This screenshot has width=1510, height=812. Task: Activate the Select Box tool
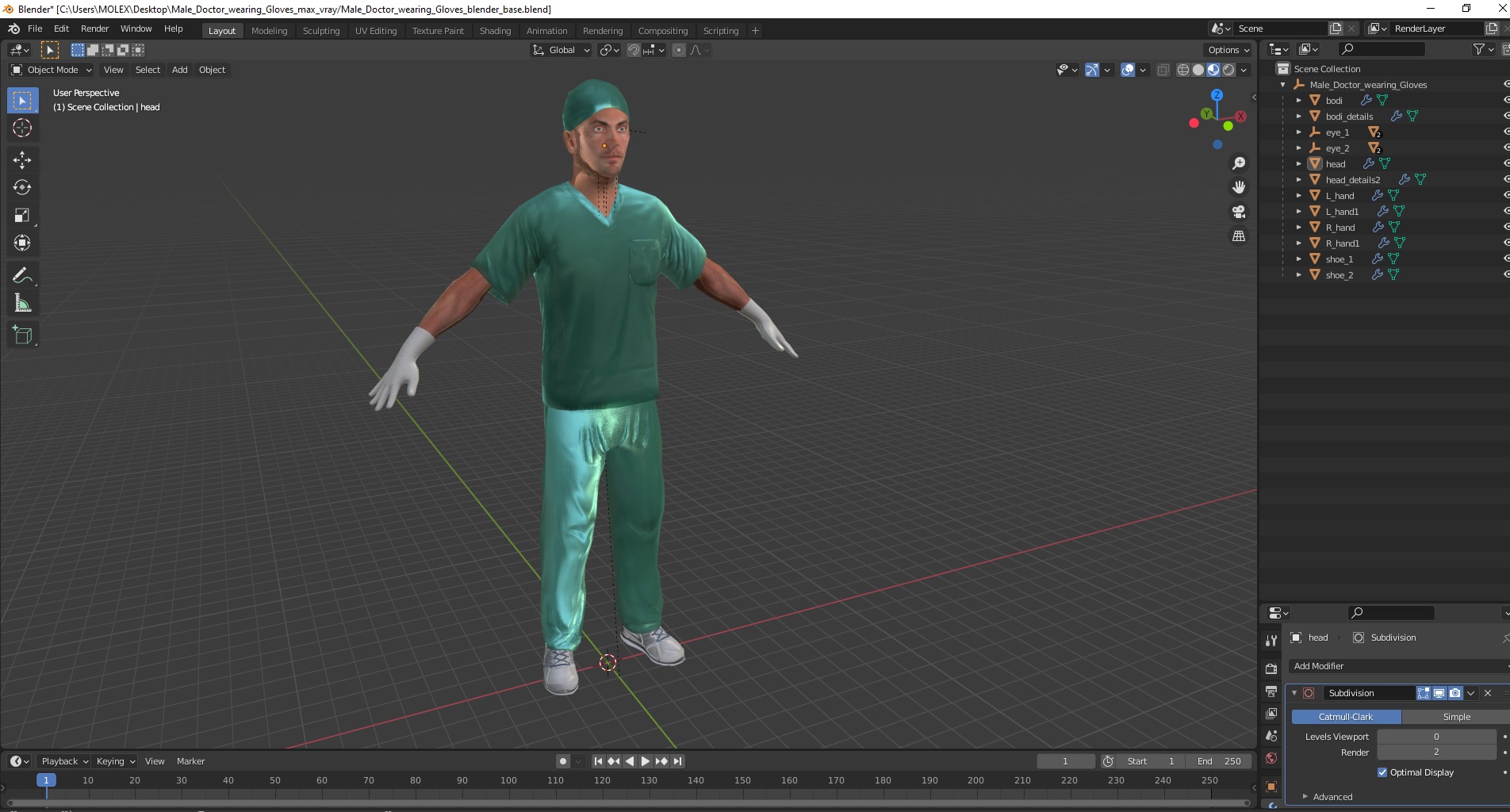pos(22,101)
